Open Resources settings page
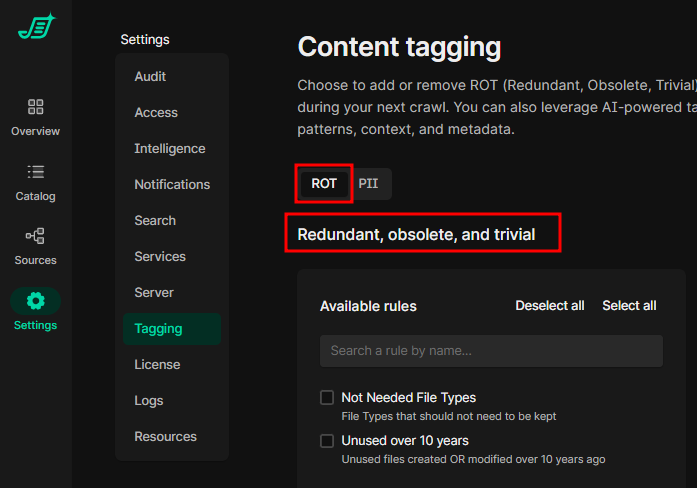697x488 pixels. pyautogui.click(x=165, y=437)
